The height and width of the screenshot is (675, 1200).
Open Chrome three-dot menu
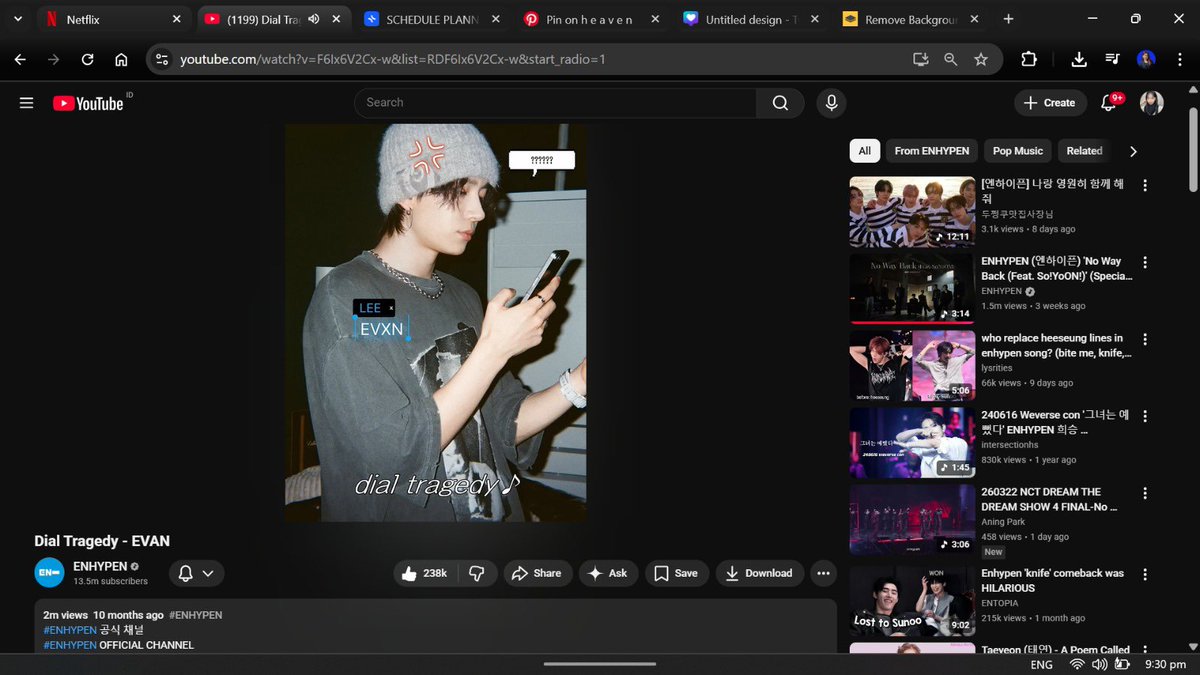(x=1180, y=59)
